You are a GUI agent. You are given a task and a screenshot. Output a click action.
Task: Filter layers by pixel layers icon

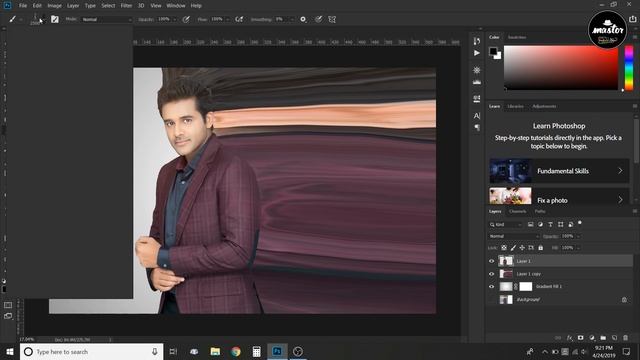coord(530,224)
